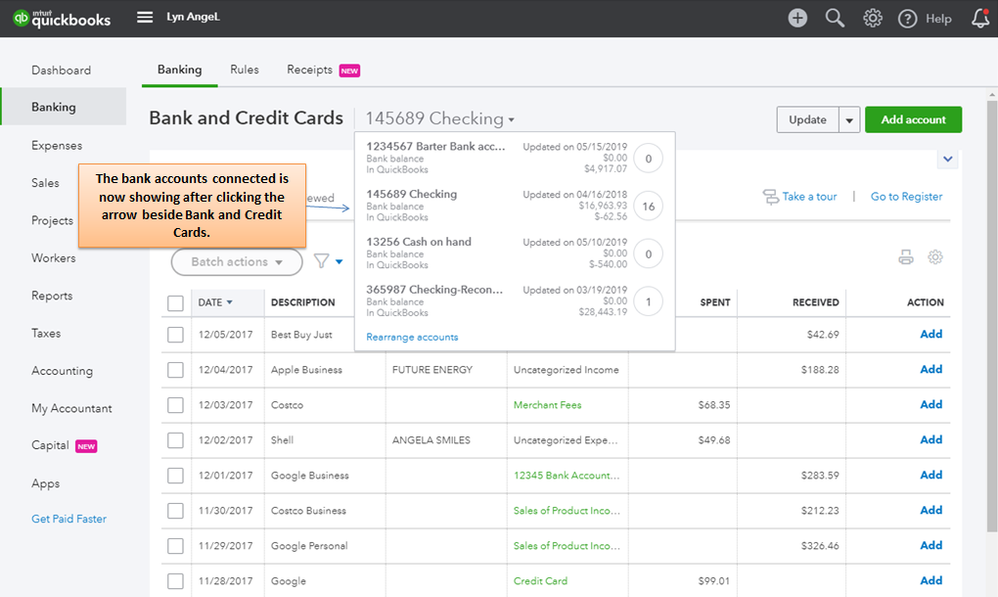Click the 0 badge for Barter Bank account
Viewport: 998px width, 597px height.
click(x=649, y=158)
